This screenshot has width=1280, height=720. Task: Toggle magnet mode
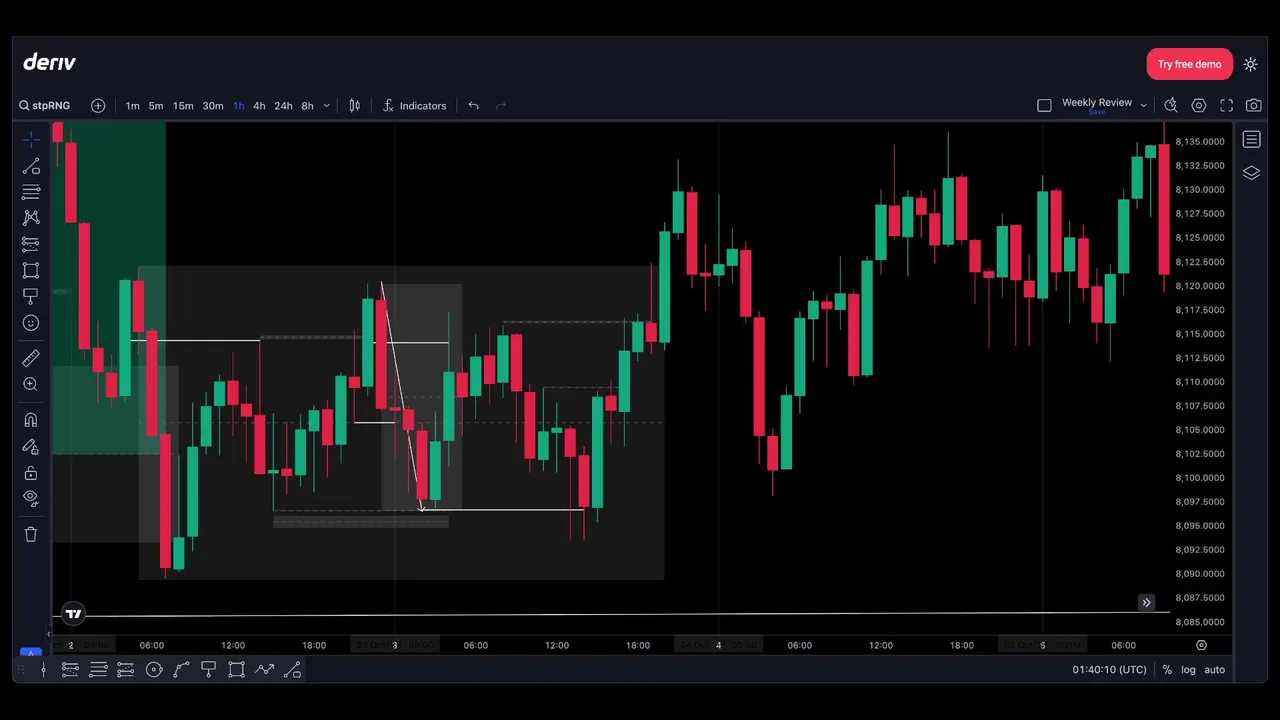pyautogui.click(x=31, y=420)
